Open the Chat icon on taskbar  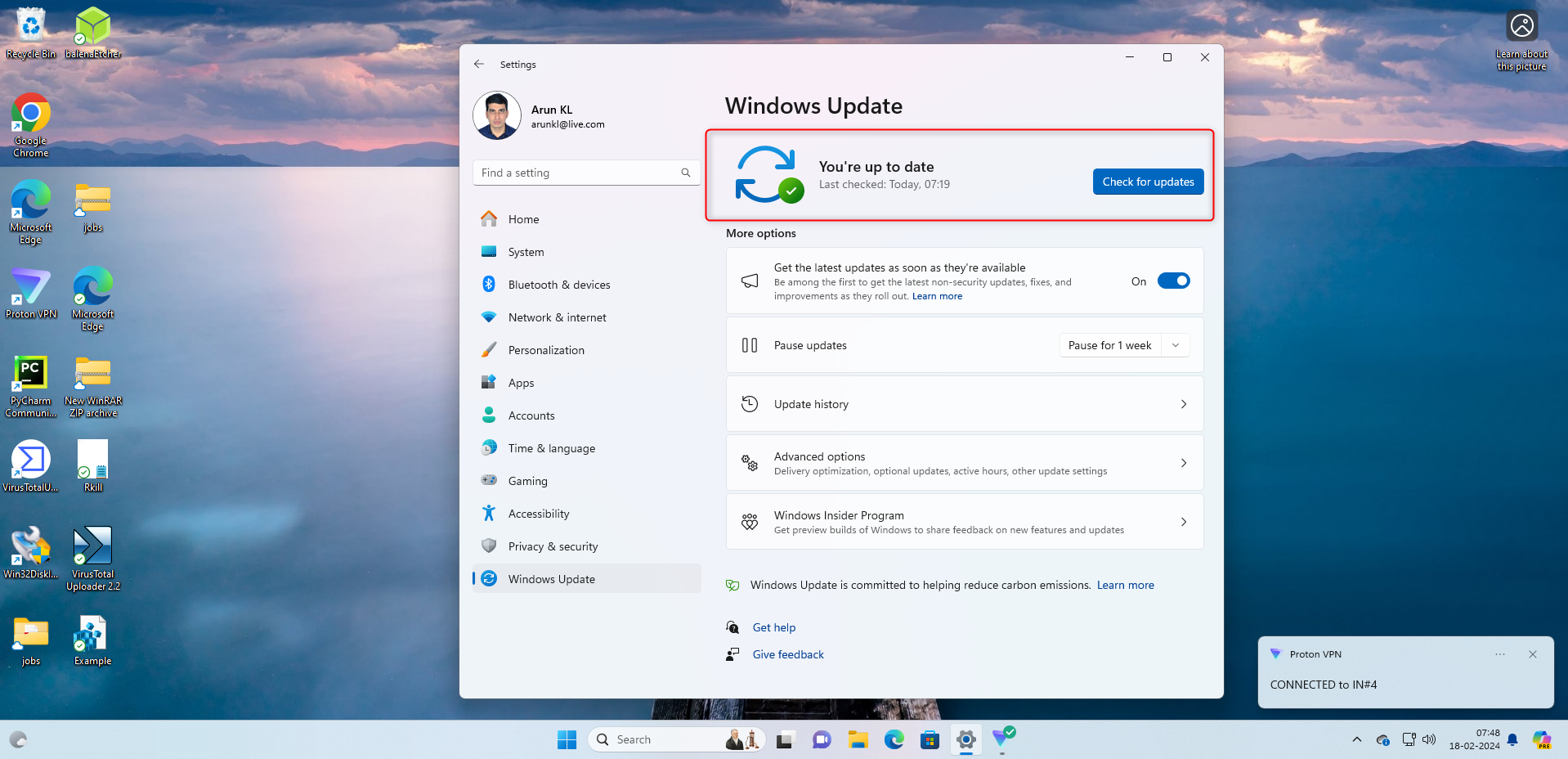coord(822,739)
